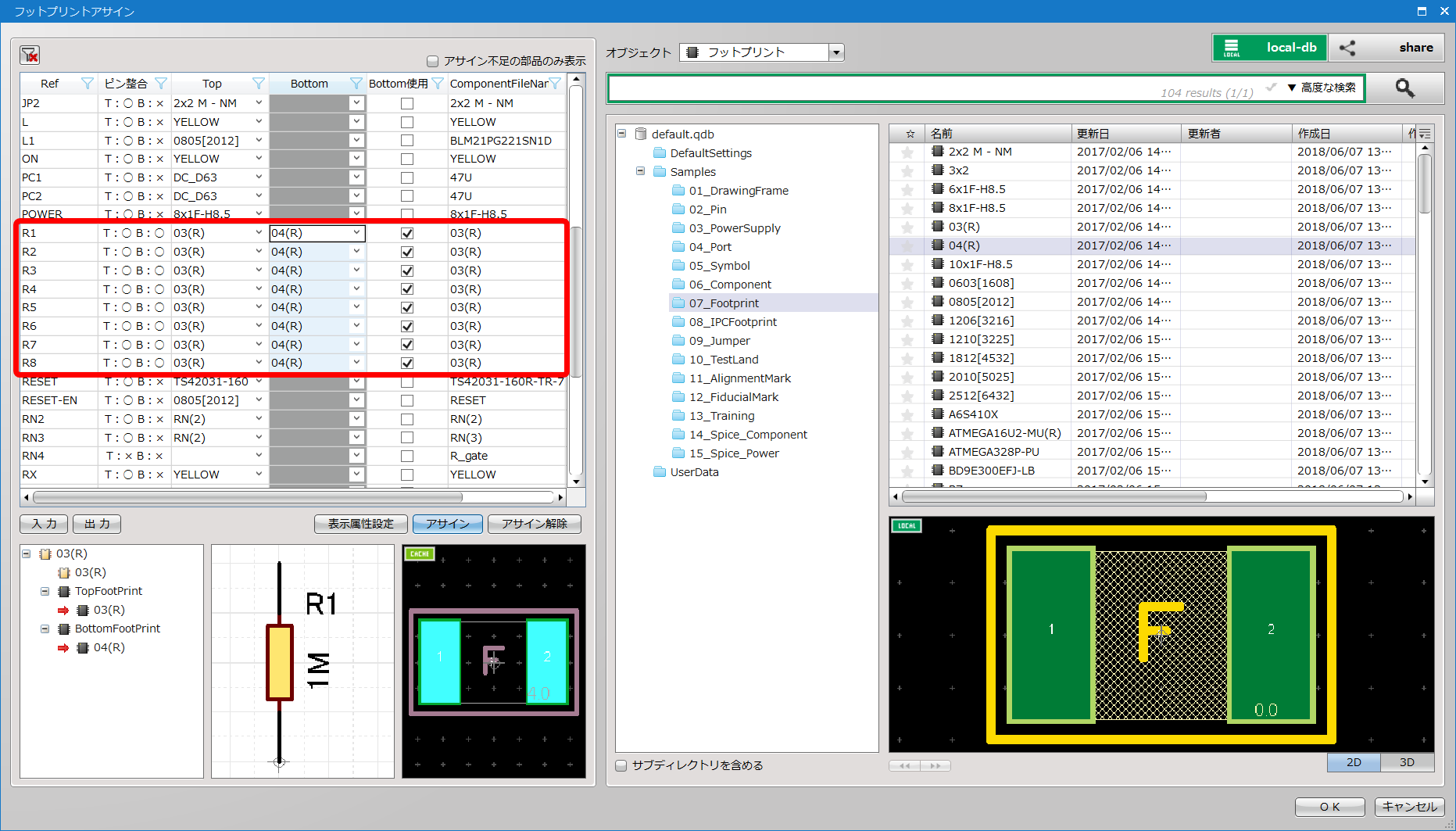Viewport: 1456px width, 831px height.
Task: Click the アサイン解除 button
Action: (535, 524)
